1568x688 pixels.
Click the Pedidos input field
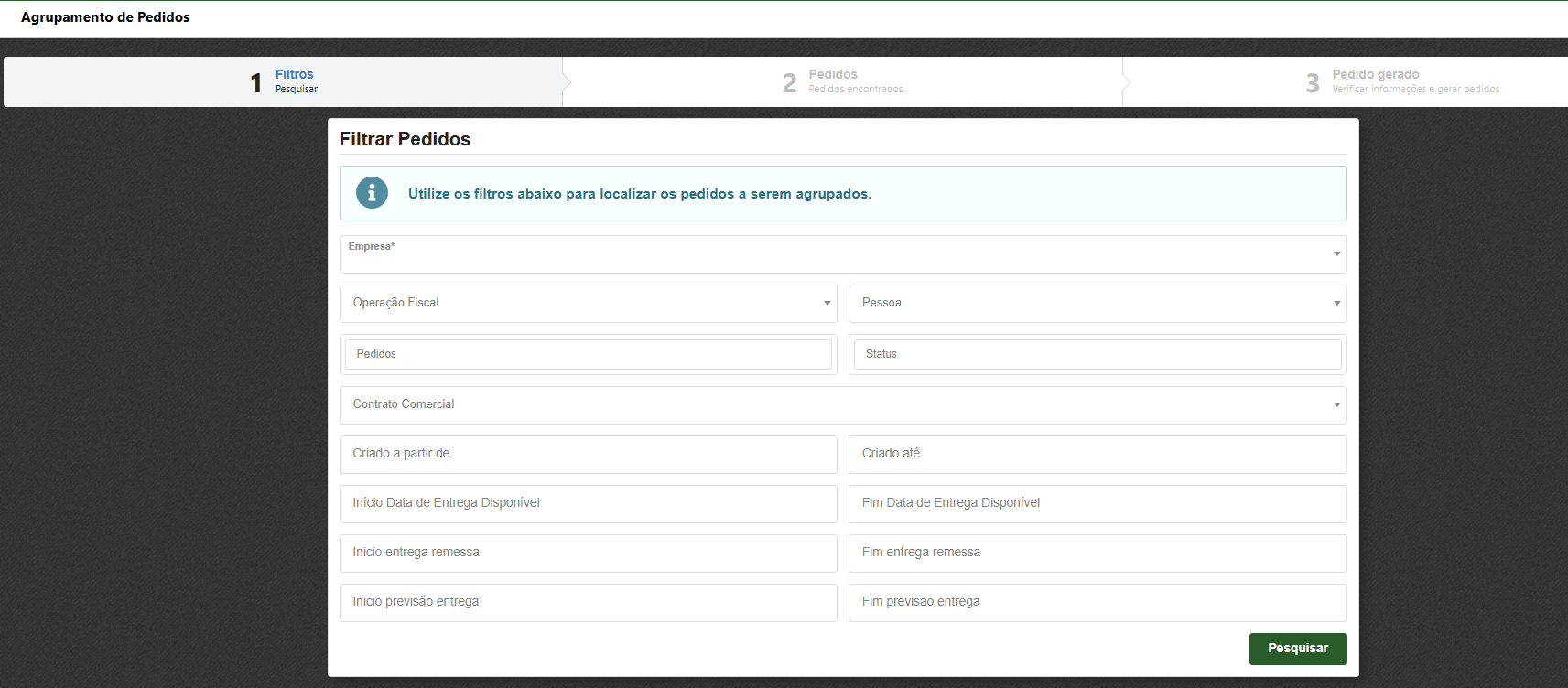coord(588,354)
